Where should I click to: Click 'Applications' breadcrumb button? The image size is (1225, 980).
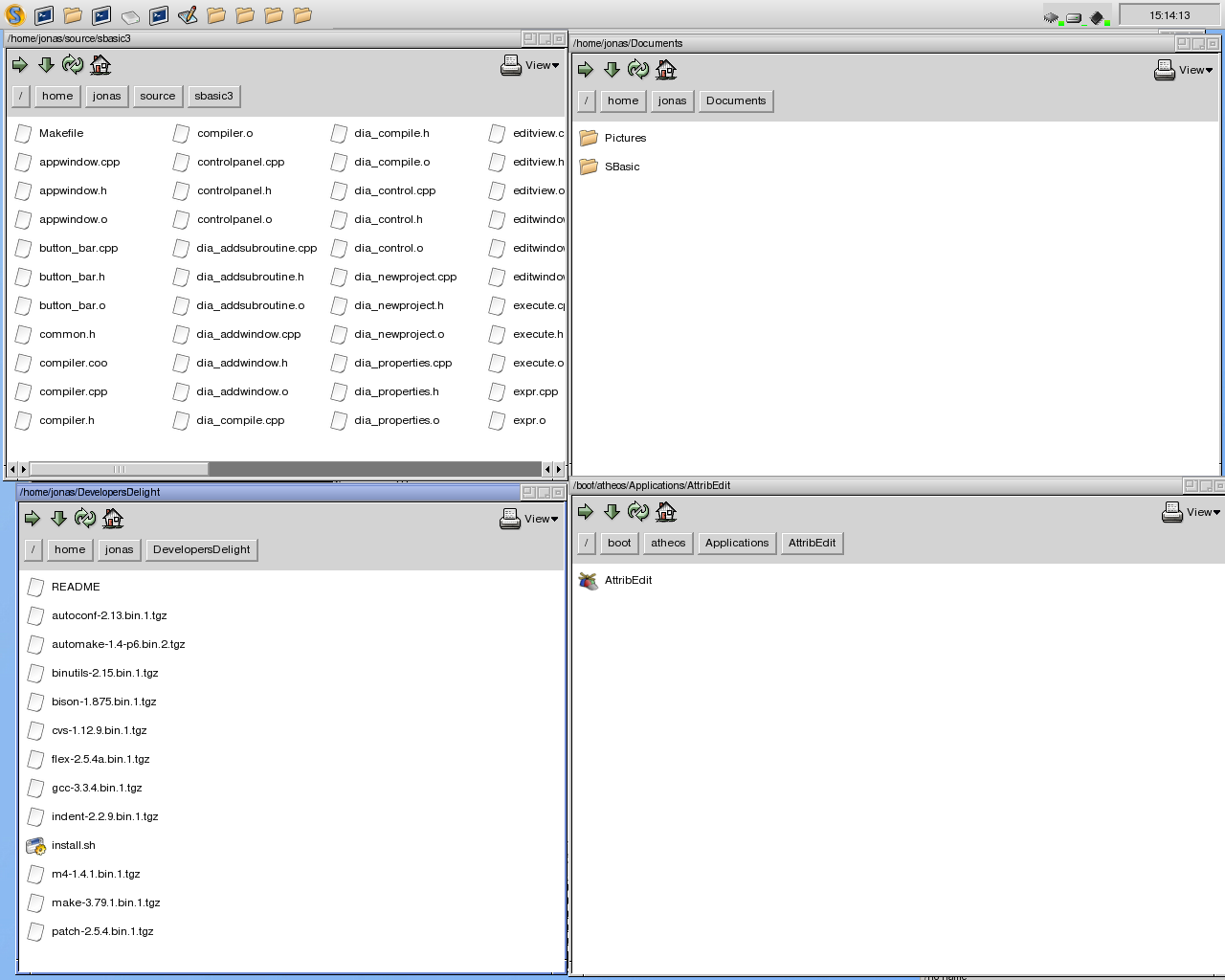737,543
